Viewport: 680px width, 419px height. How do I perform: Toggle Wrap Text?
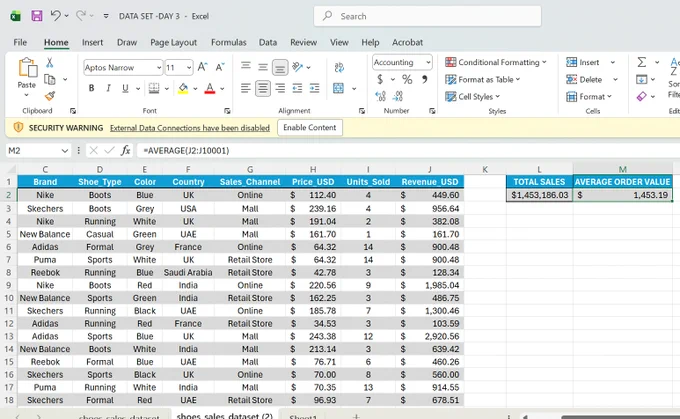tap(339, 67)
